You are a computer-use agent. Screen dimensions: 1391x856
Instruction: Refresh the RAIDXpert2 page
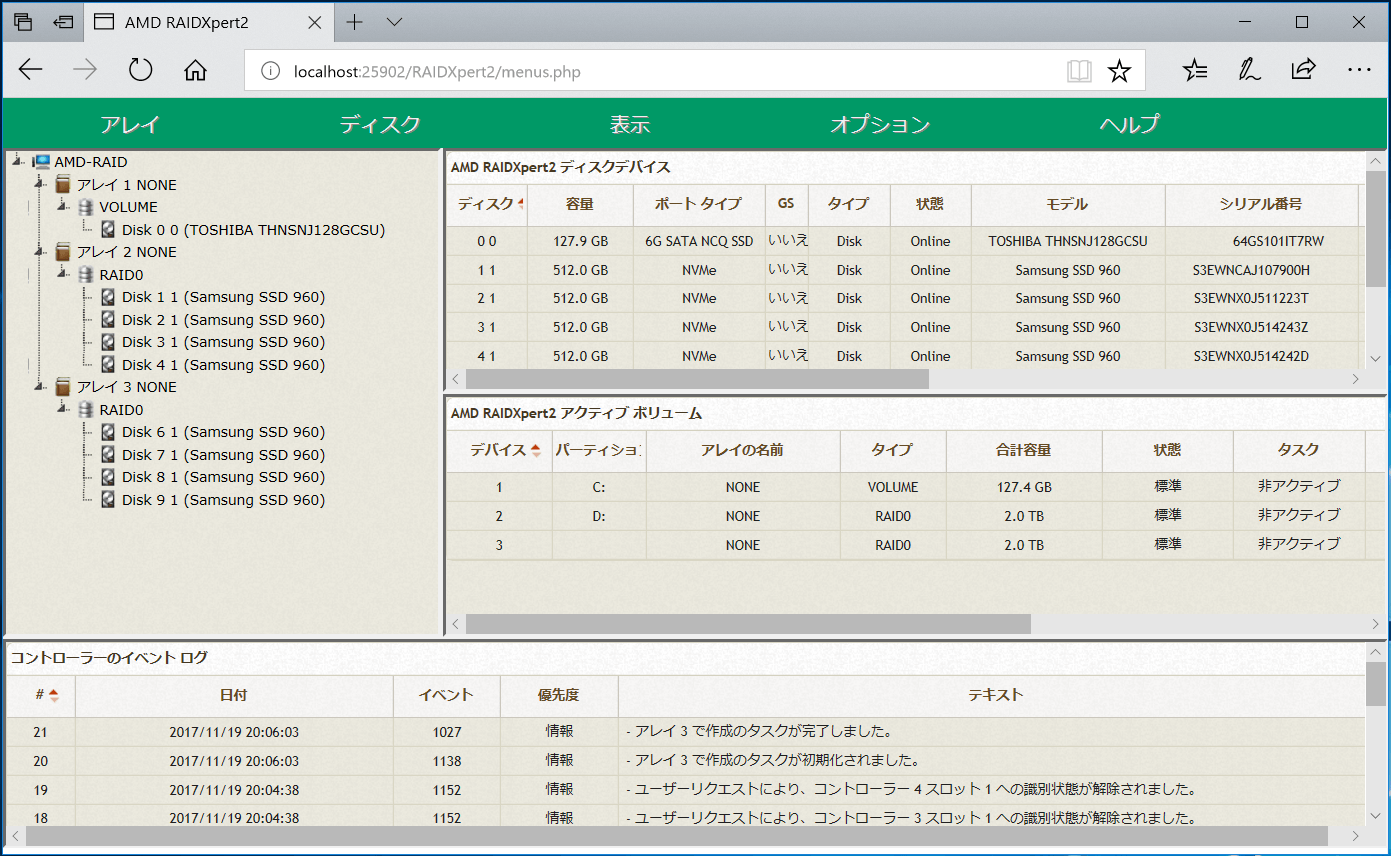[140, 70]
